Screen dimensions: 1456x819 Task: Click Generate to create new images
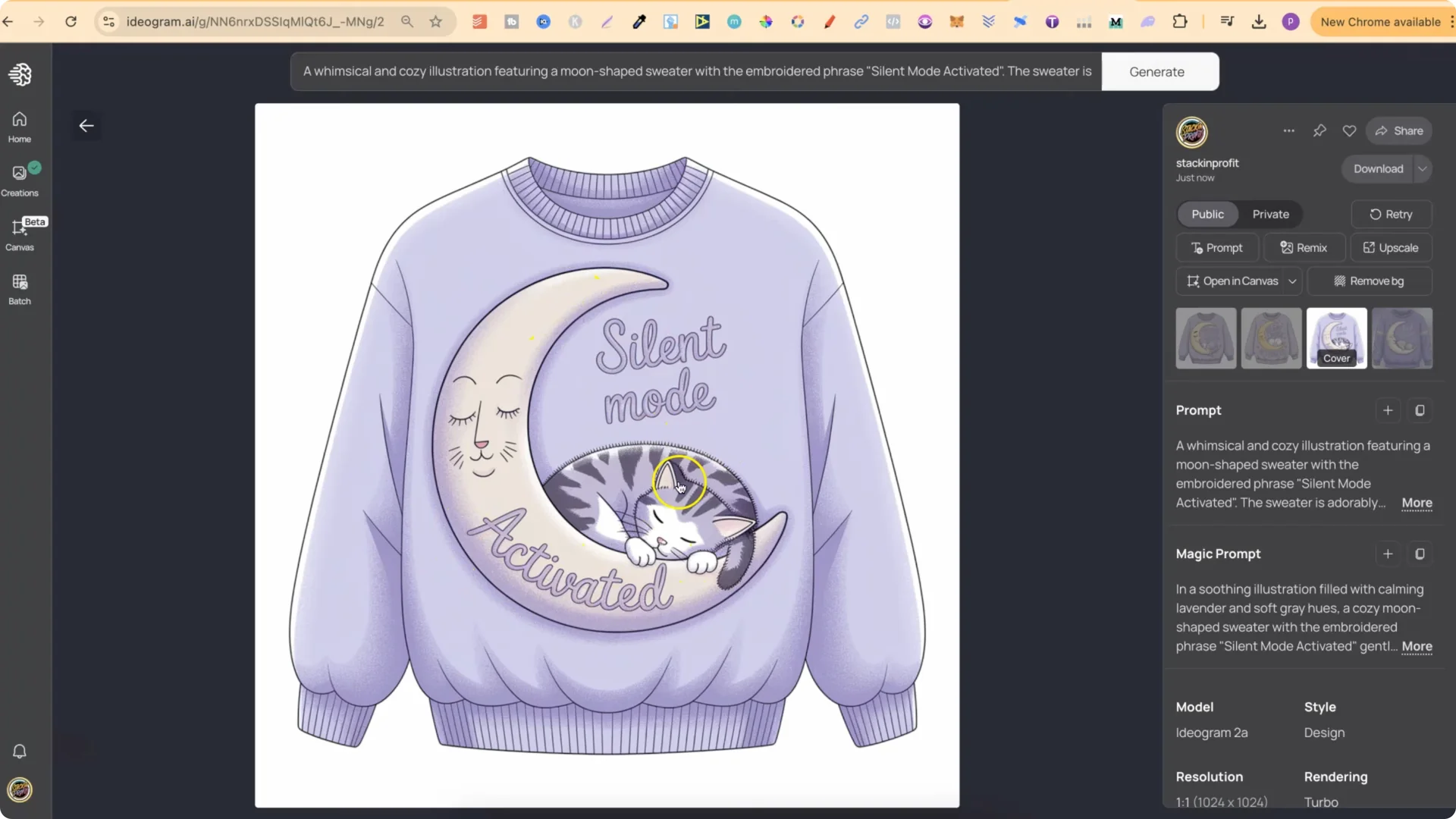tap(1156, 71)
